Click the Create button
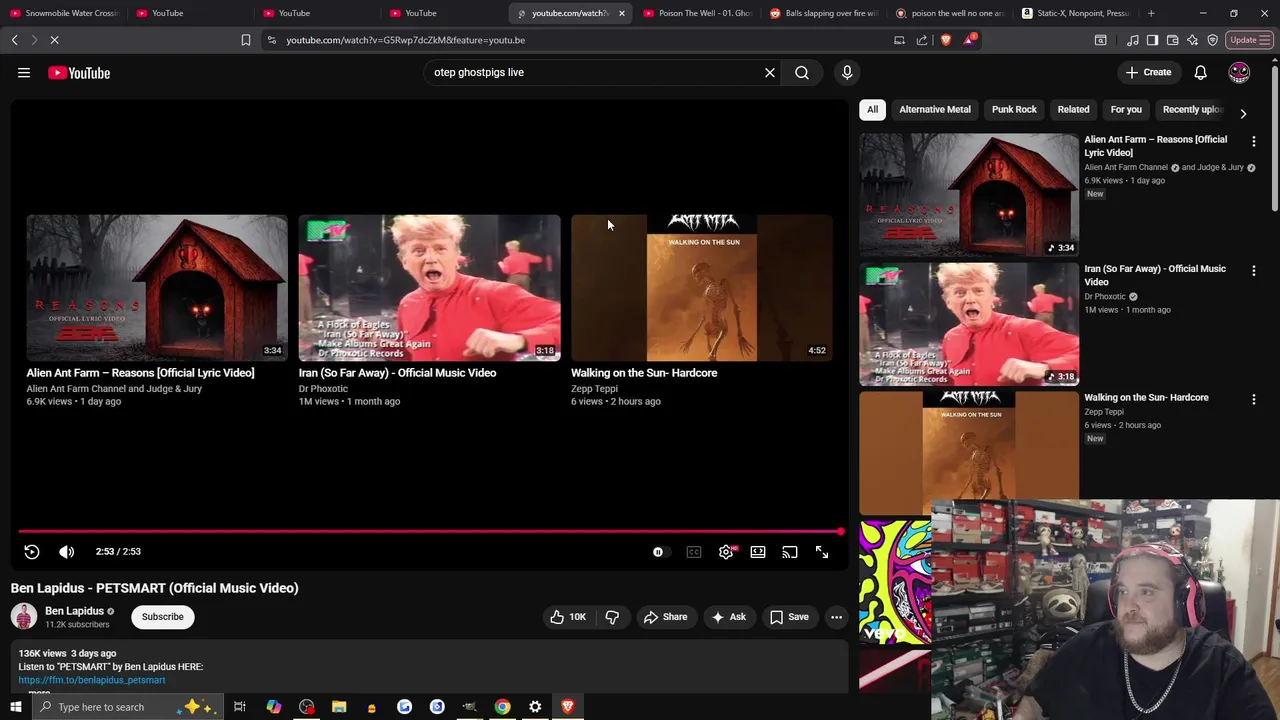This screenshot has height=720, width=1280. [x=1148, y=72]
